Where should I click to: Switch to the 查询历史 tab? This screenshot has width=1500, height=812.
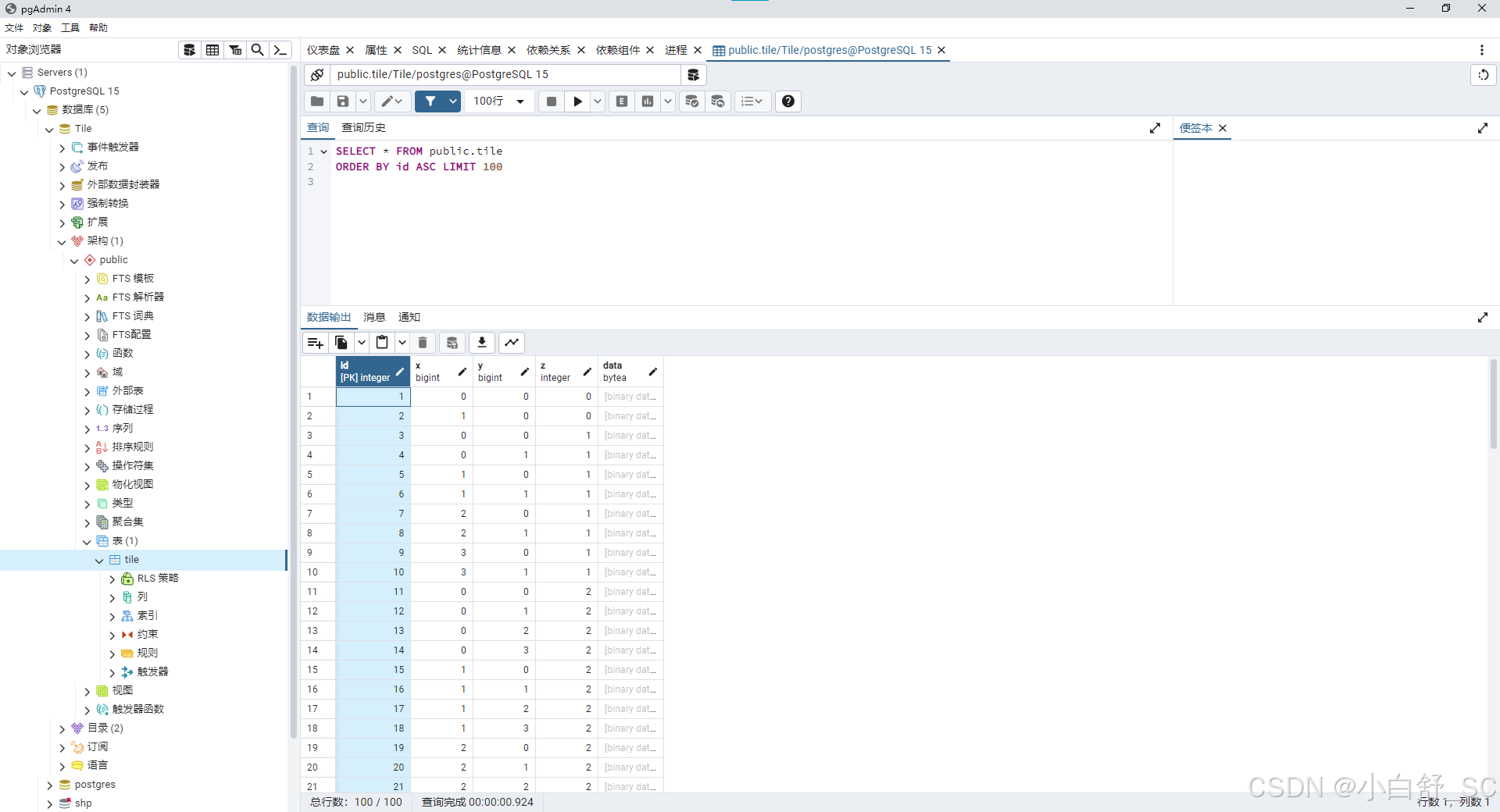click(x=363, y=128)
